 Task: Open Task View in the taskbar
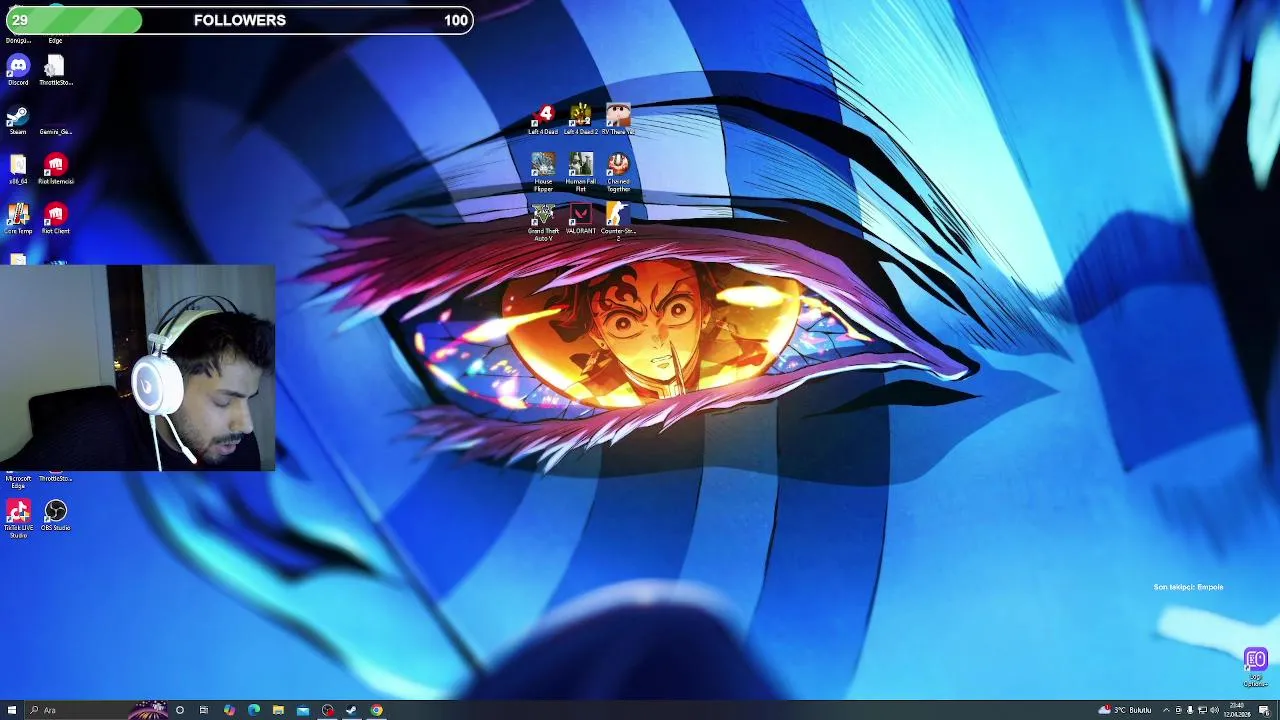204,710
